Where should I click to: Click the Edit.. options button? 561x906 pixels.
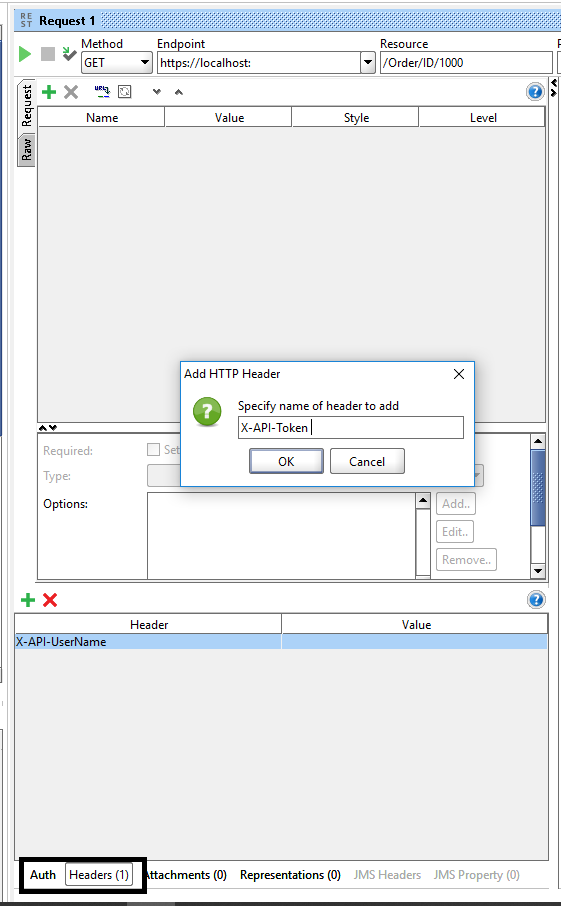tap(455, 532)
